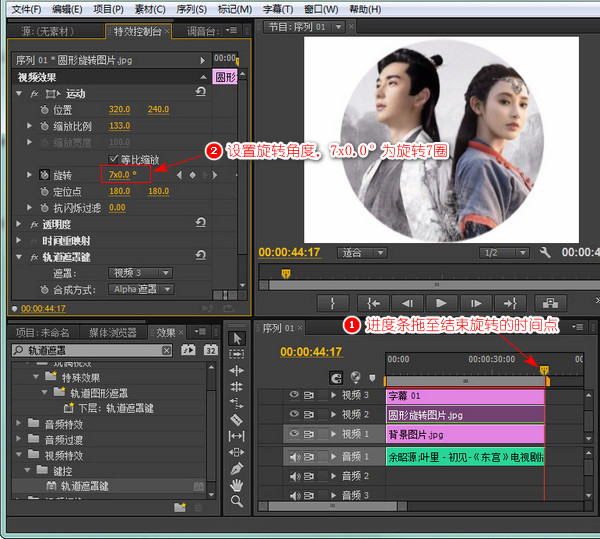
Task: Open the 遮罩 视频 3 dropdown
Action: coord(140,273)
